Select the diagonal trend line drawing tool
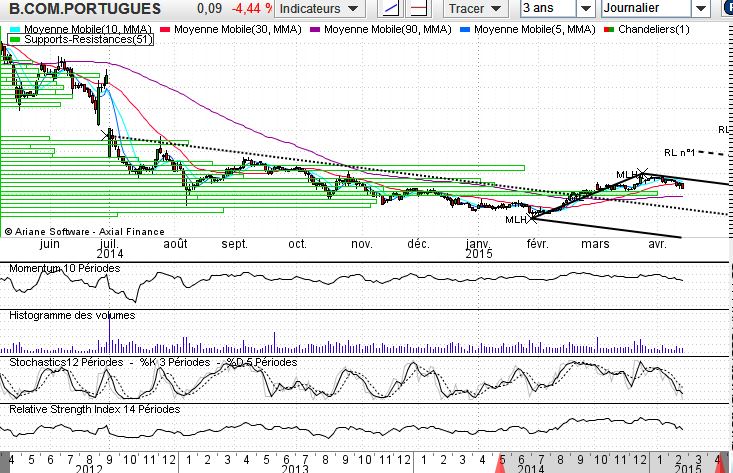This screenshot has width=733, height=473. tap(394, 9)
